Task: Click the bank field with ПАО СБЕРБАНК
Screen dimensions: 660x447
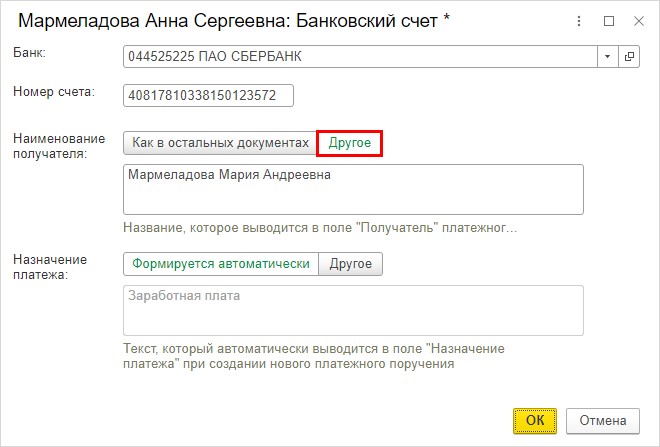Action: pyautogui.click(x=360, y=56)
